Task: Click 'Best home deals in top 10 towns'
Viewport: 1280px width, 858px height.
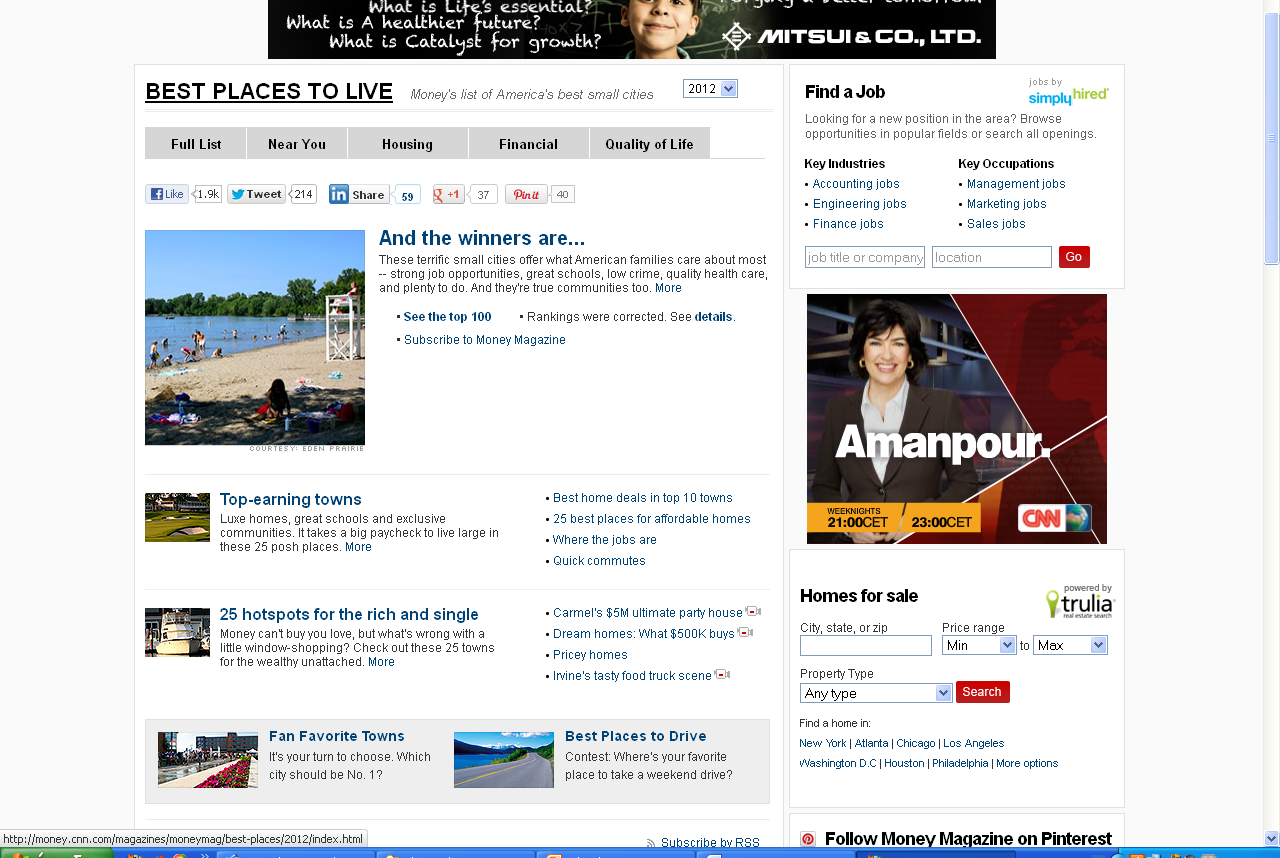Action: tap(643, 498)
